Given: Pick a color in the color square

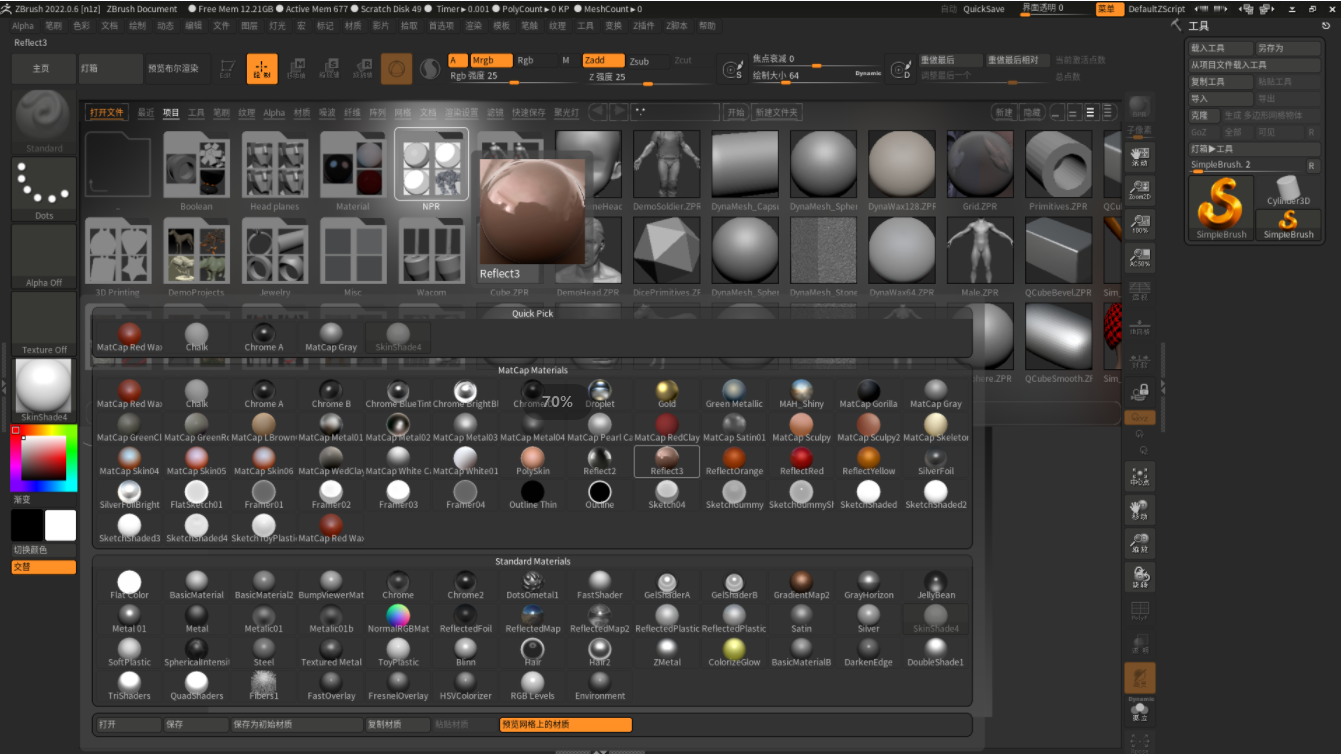Looking at the screenshot, I should pyautogui.click(x=44, y=458).
